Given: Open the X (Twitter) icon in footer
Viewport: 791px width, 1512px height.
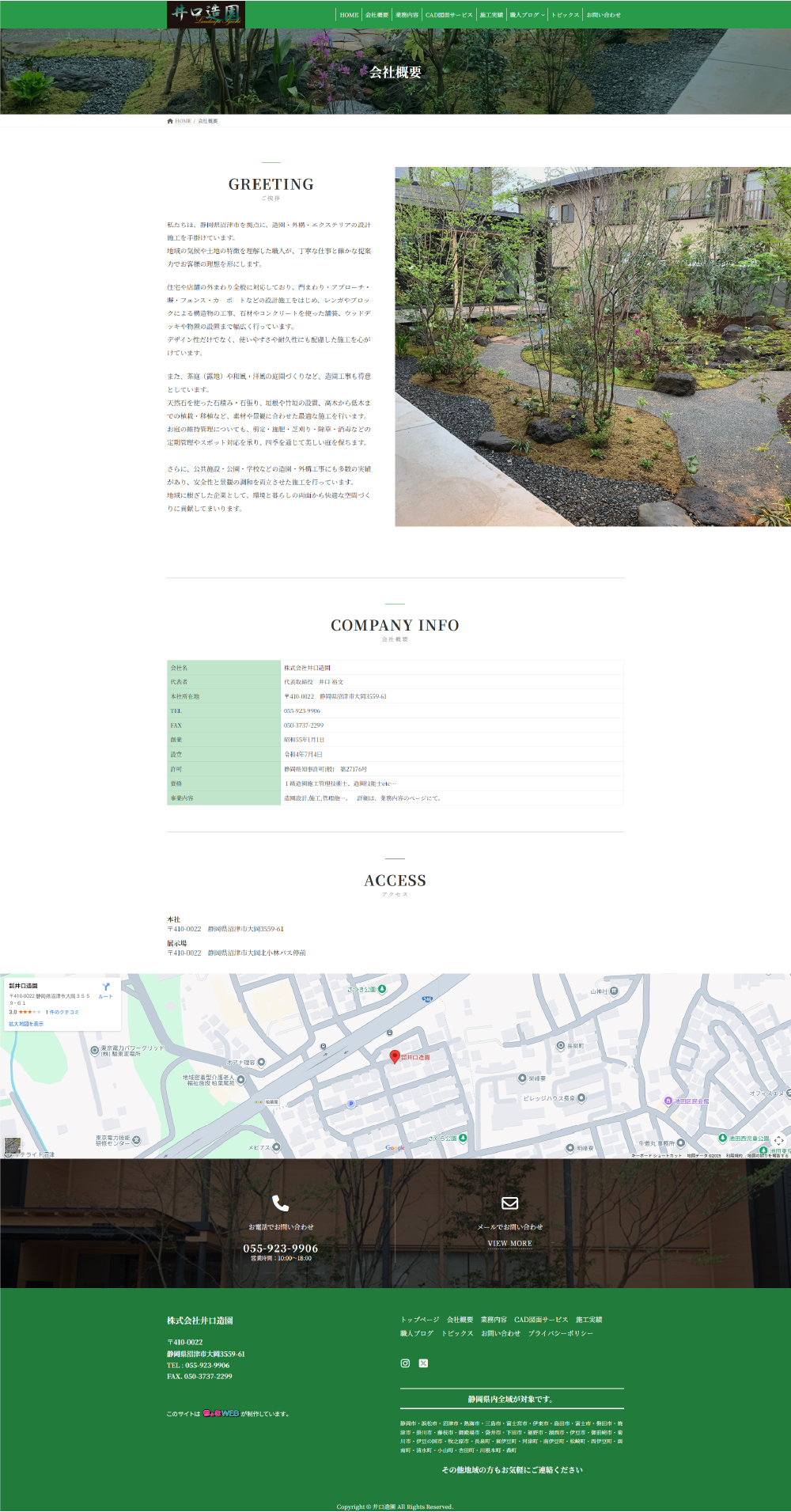Looking at the screenshot, I should [423, 1363].
